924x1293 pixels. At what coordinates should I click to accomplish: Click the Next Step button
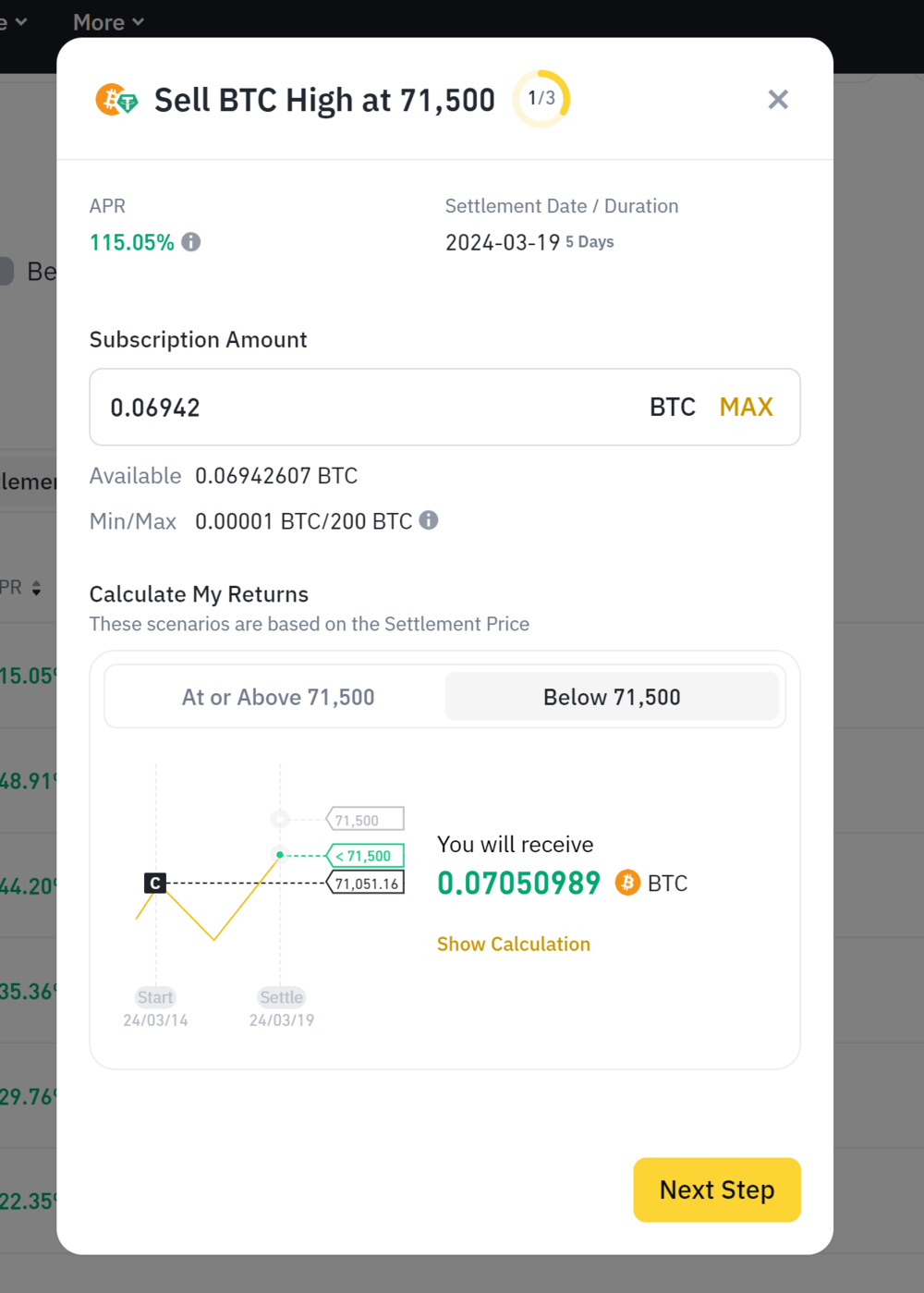pos(716,1189)
